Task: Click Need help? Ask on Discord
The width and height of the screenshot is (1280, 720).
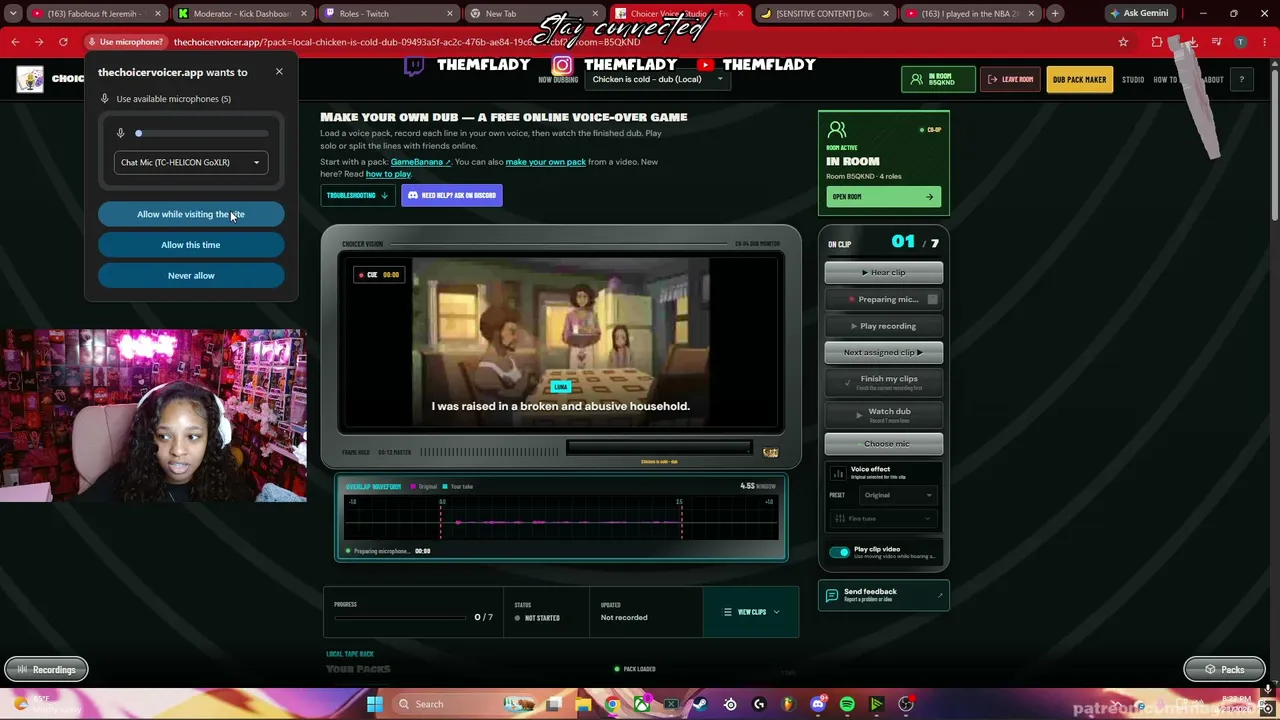Action: point(452,195)
